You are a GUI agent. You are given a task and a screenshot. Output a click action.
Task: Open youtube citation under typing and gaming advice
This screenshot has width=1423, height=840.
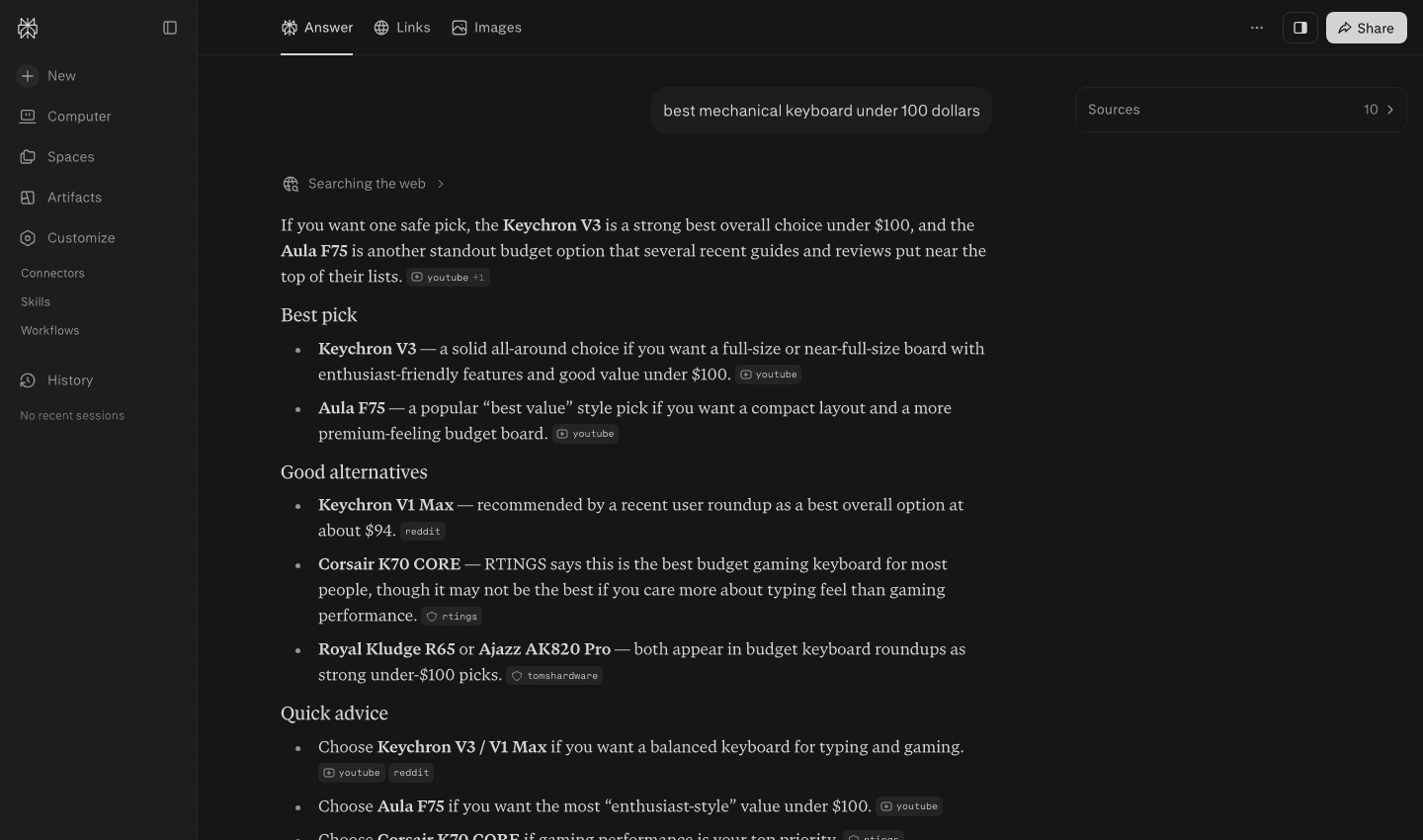[x=352, y=773]
